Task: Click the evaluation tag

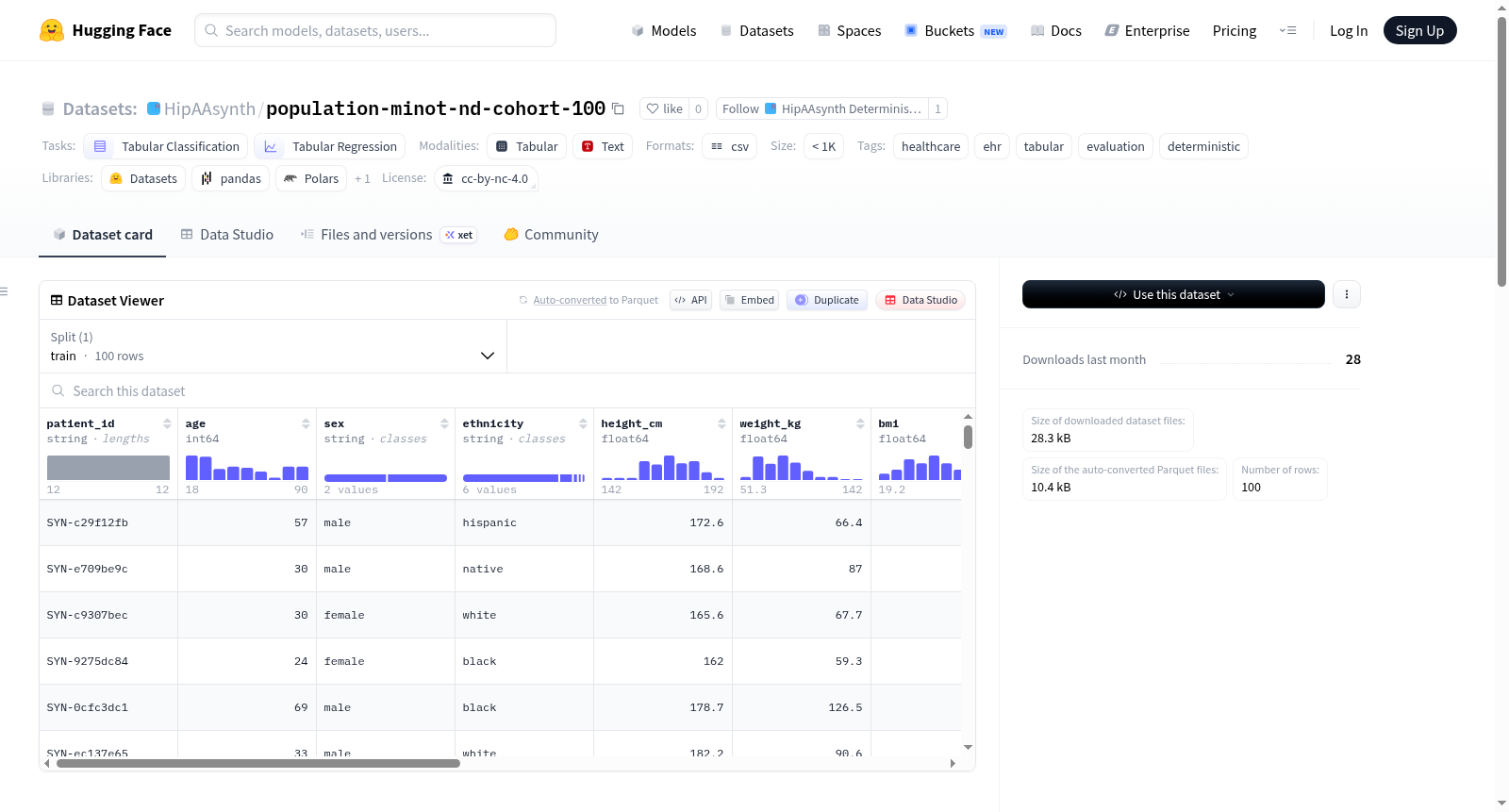Action: (x=1116, y=146)
